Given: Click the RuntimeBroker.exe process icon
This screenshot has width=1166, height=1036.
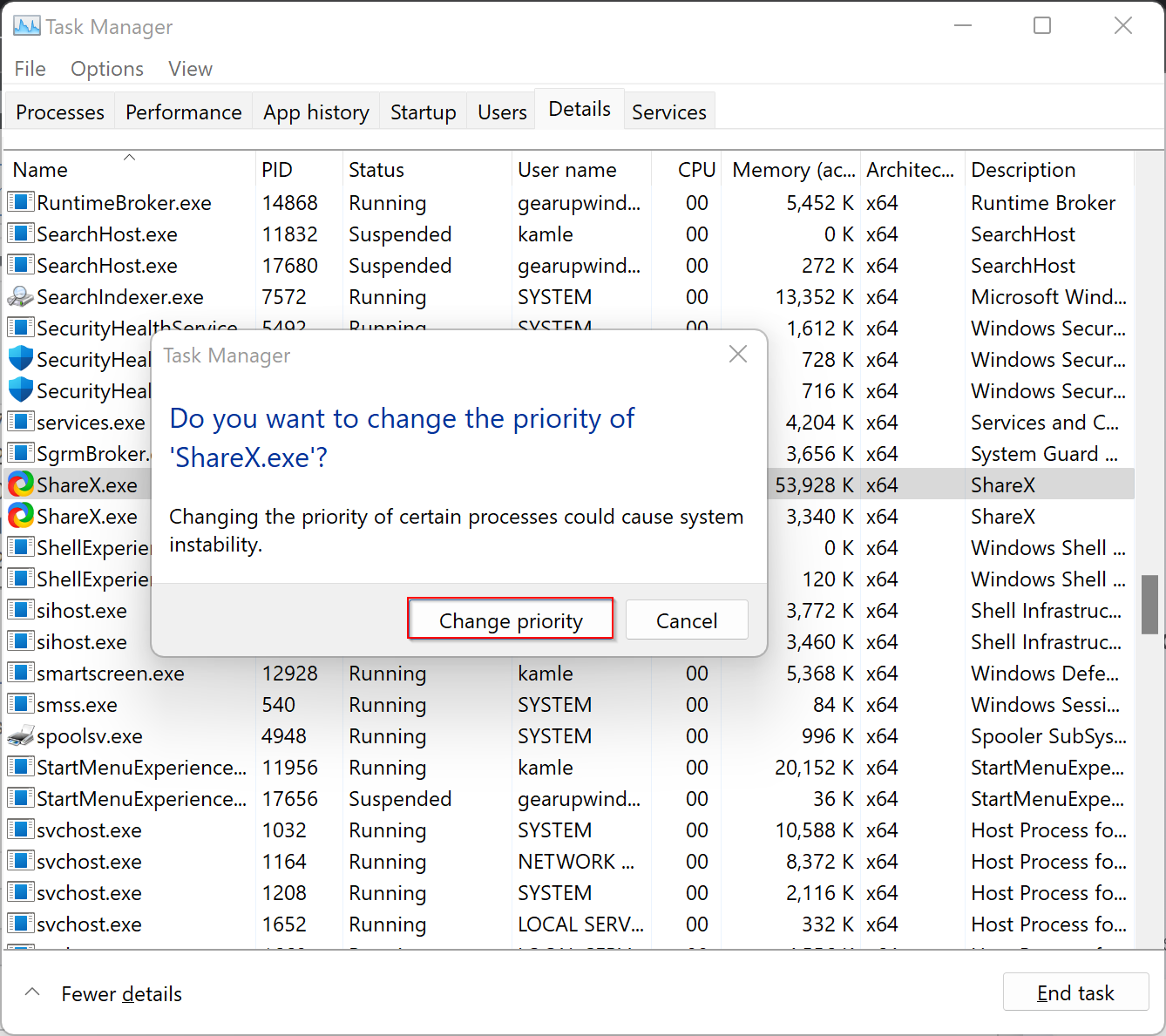Looking at the screenshot, I should pyautogui.click(x=21, y=202).
